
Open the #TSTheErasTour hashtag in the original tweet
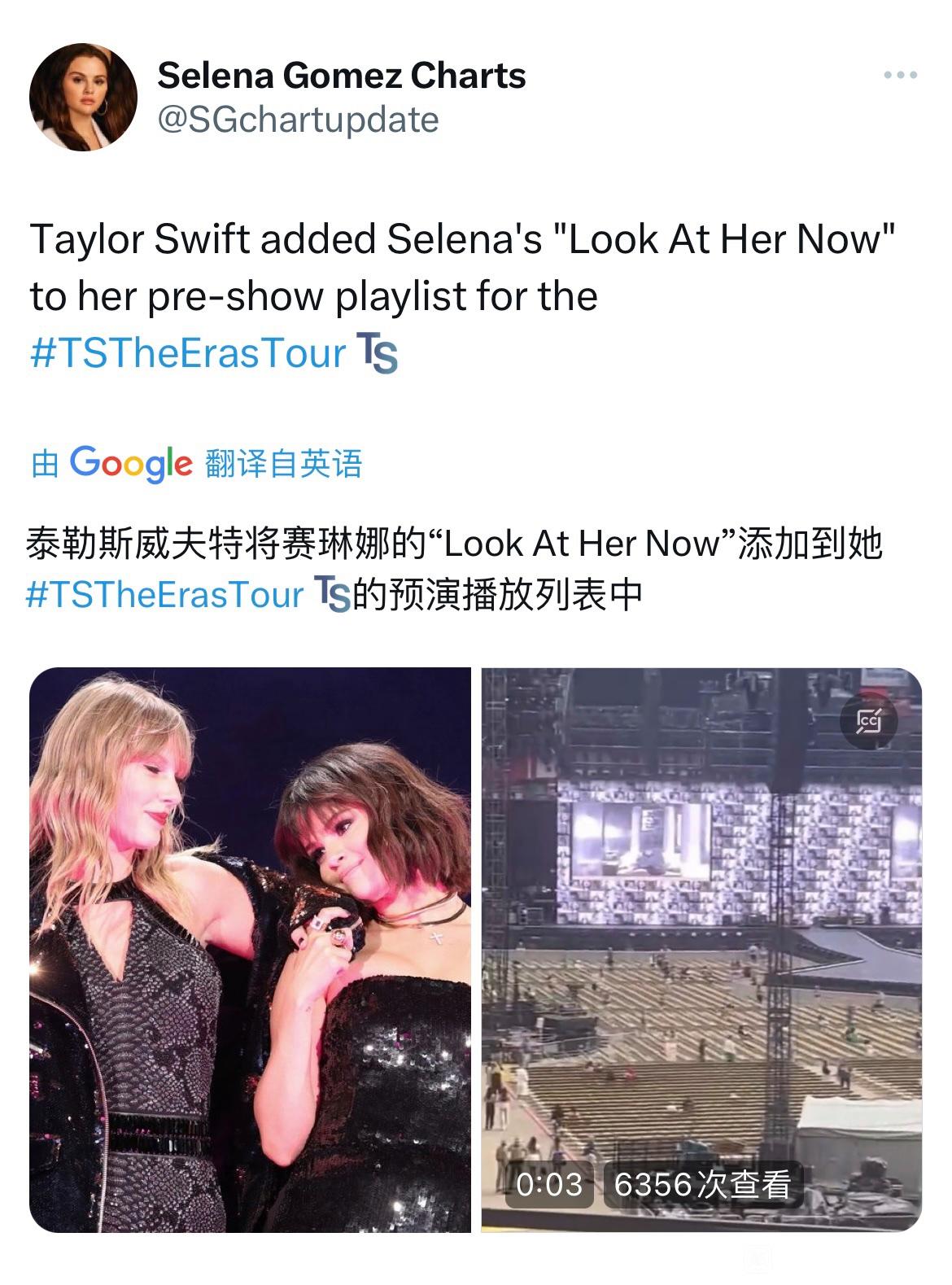click(x=188, y=354)
